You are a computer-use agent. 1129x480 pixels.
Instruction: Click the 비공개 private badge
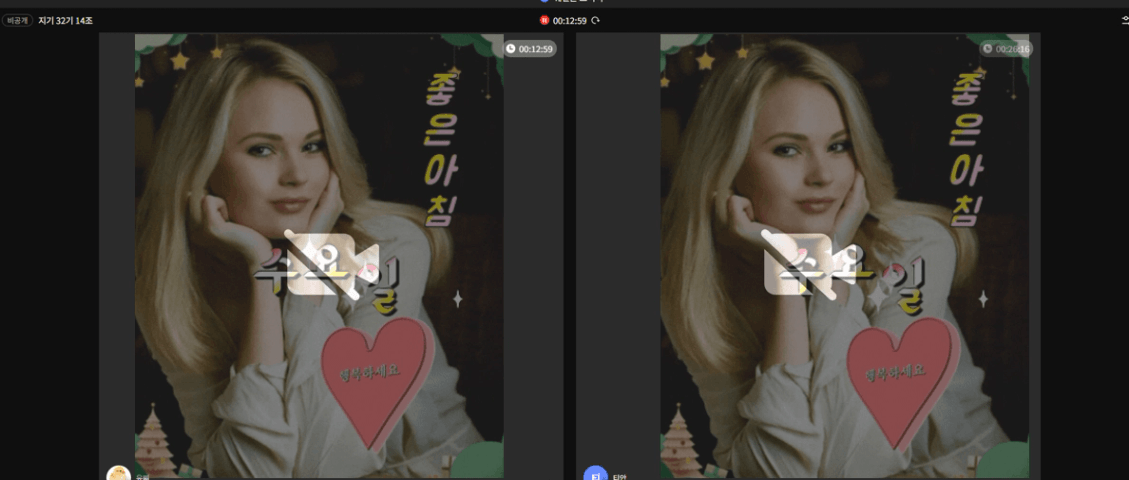[17, 21]
